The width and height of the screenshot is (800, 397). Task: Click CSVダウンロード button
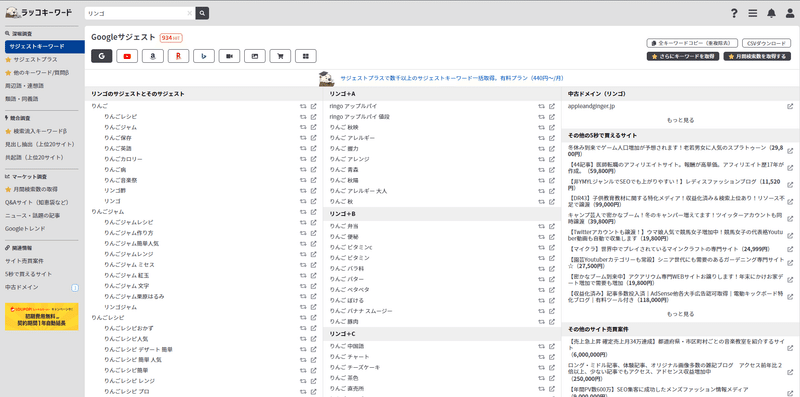click(766, 43)
